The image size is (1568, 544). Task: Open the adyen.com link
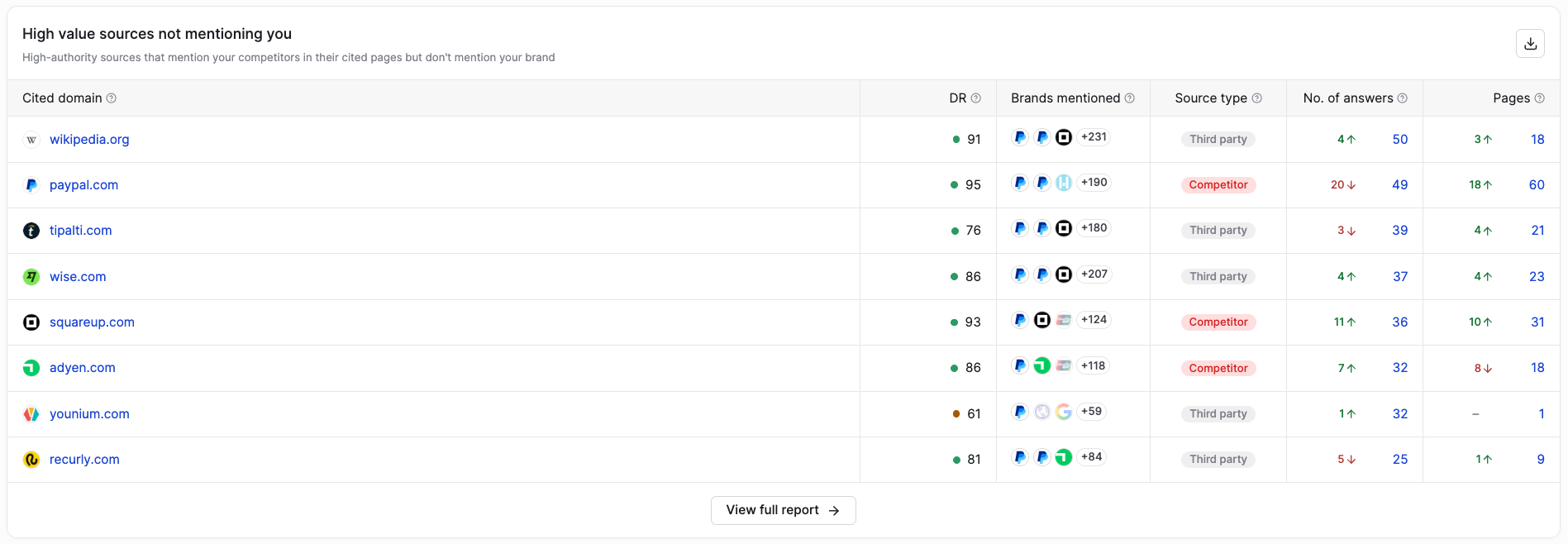(x=83, y=368)
